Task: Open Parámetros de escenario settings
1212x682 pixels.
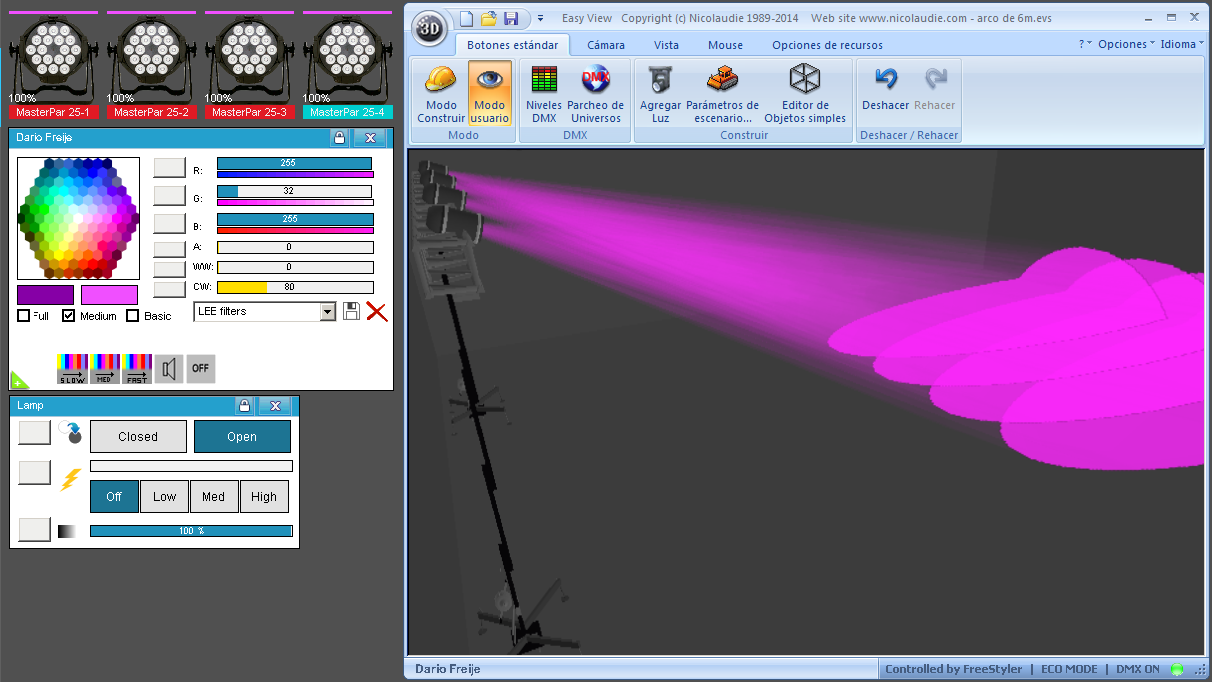Action: [x=722, y=81]
